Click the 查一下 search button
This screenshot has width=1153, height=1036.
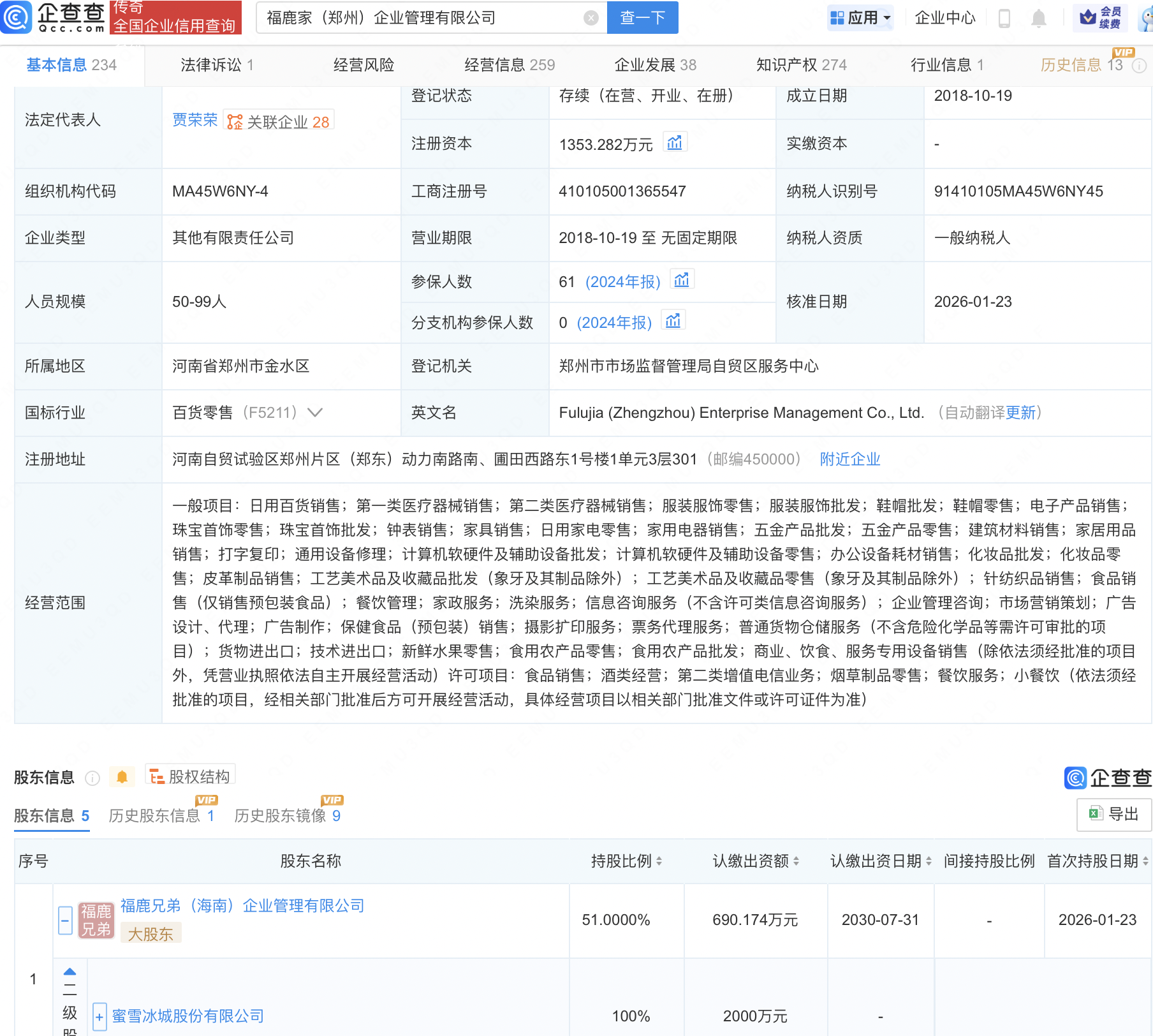pos(642,18)
